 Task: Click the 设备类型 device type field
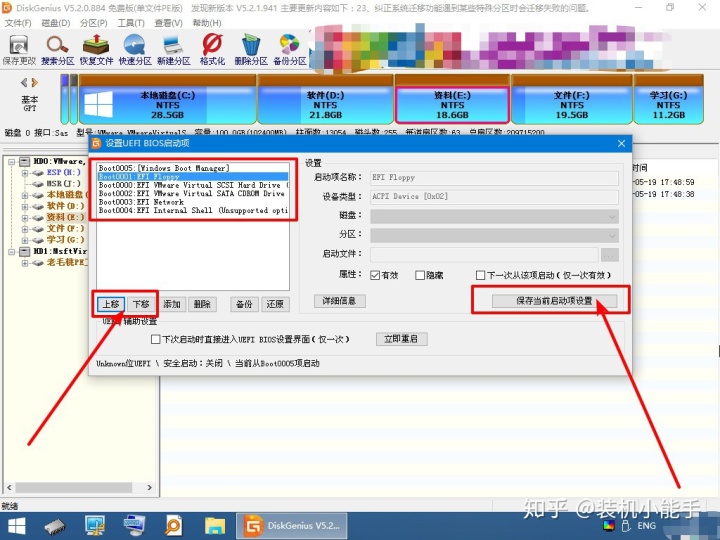point(495,197)
